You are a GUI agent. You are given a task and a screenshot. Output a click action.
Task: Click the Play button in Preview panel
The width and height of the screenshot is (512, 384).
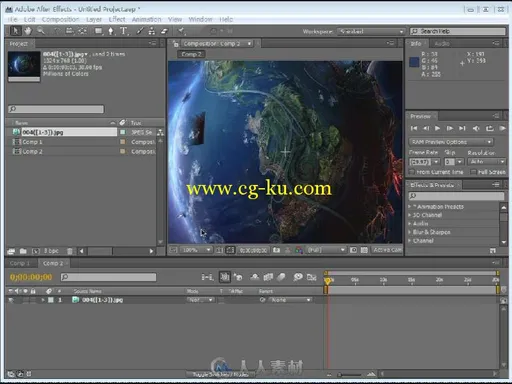[x=438, y=128]
